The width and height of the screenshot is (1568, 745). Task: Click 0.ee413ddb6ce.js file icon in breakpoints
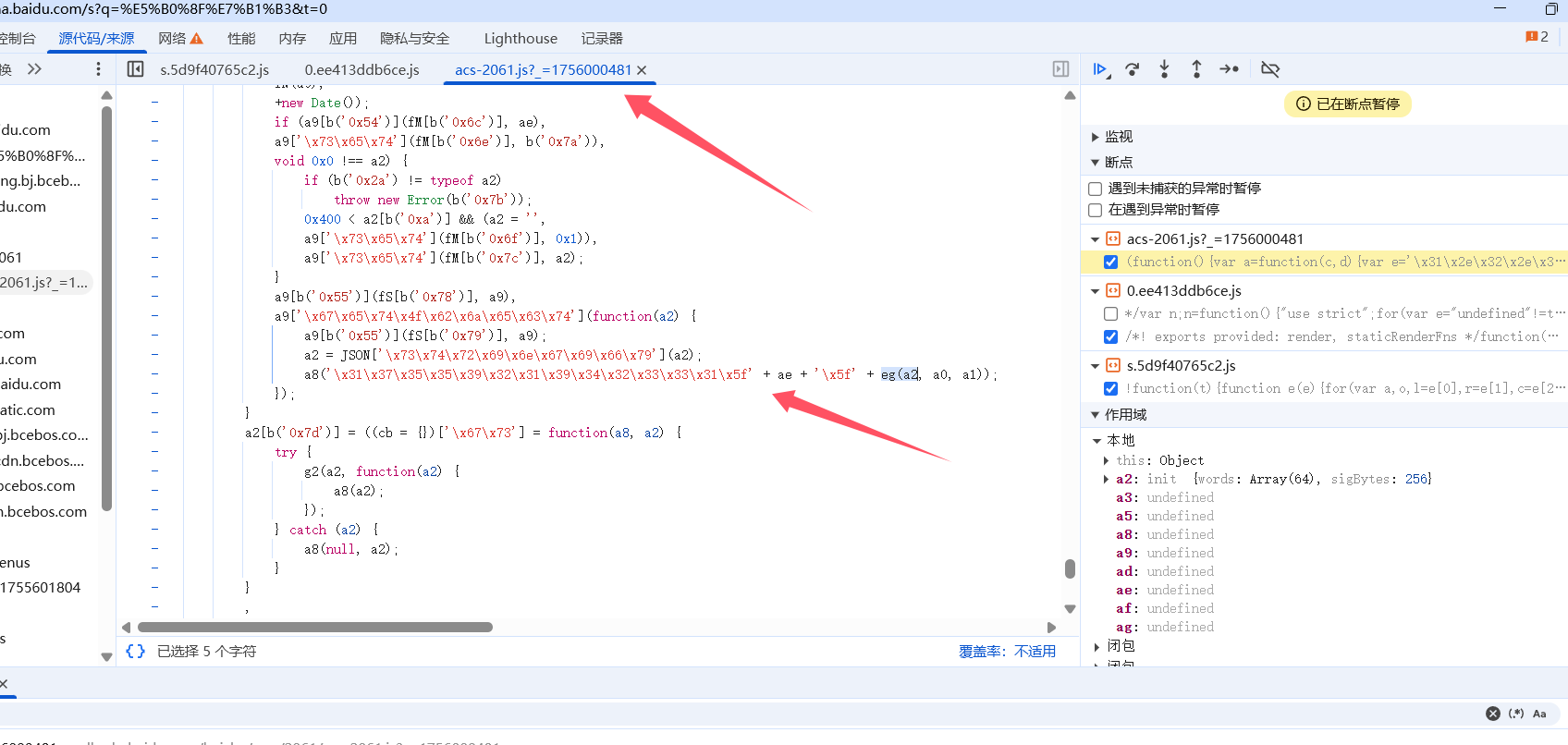click(x=1113, y=290)
